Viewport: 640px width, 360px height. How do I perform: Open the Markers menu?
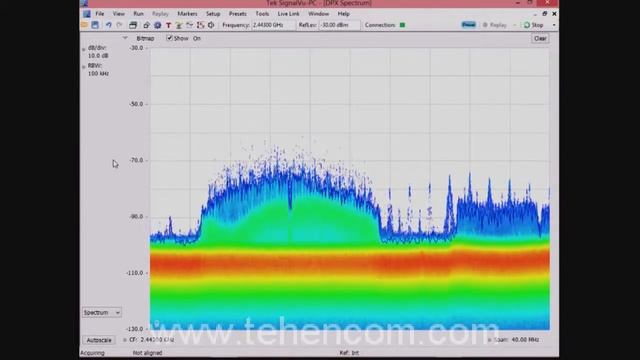click(x=187, y=13)
